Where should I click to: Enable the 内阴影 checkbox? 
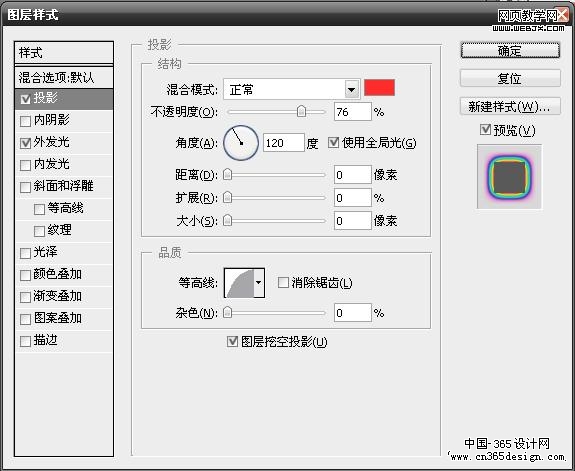pyautogui.click(x=25, y=121)
